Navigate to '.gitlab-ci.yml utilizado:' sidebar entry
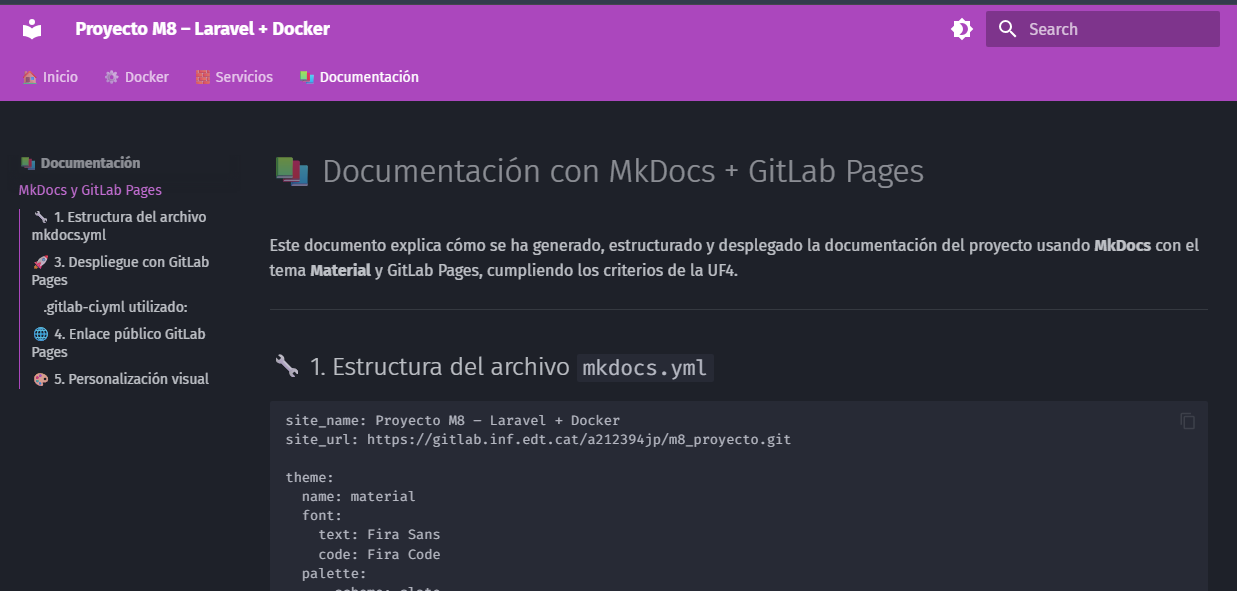1237x591 pixels. pyautogui.click(x=115, y=307)
